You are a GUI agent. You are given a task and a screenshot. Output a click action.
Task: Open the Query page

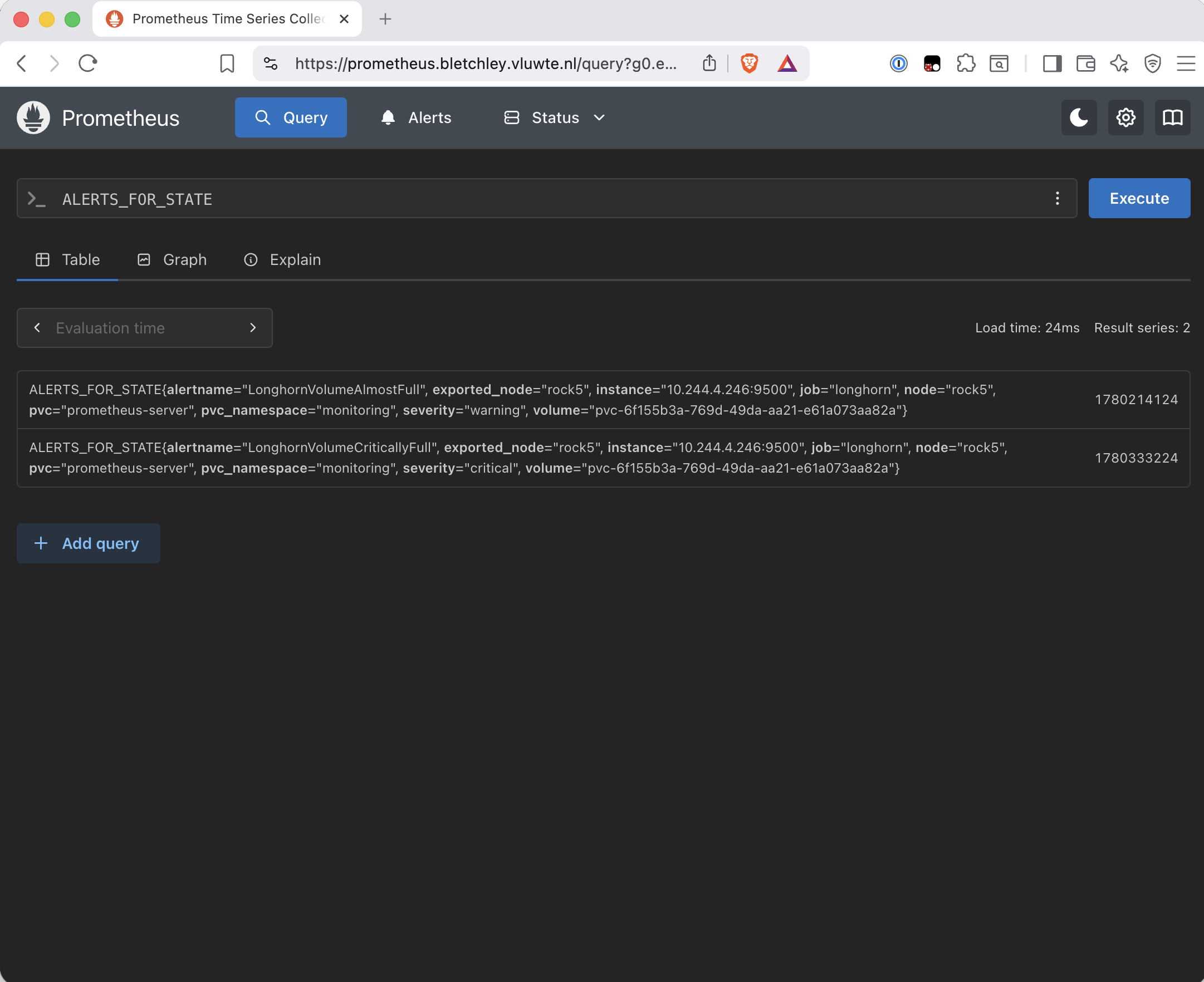[291, 117]
